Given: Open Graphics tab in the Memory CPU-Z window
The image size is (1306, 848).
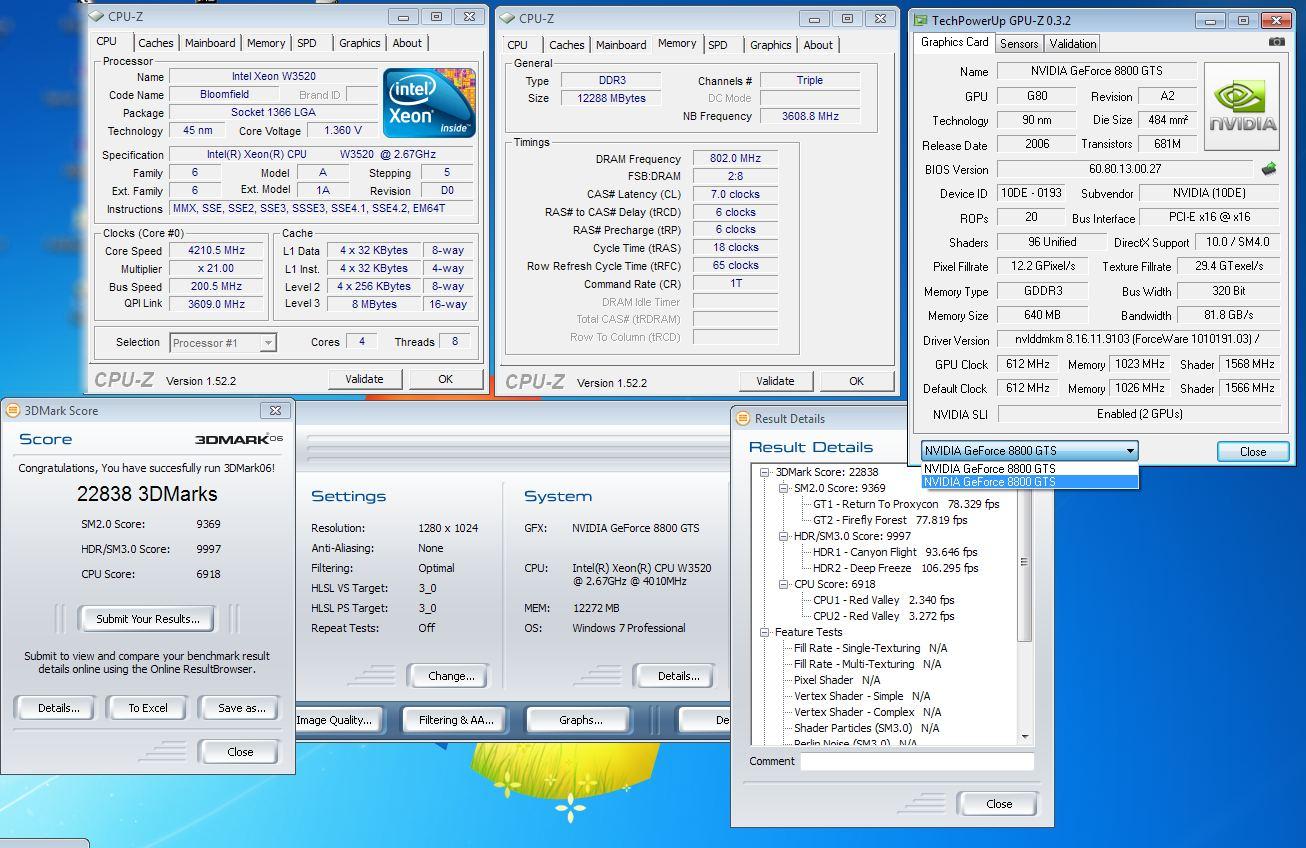Looking at the screenshot, I should click(x=770, y=45).
